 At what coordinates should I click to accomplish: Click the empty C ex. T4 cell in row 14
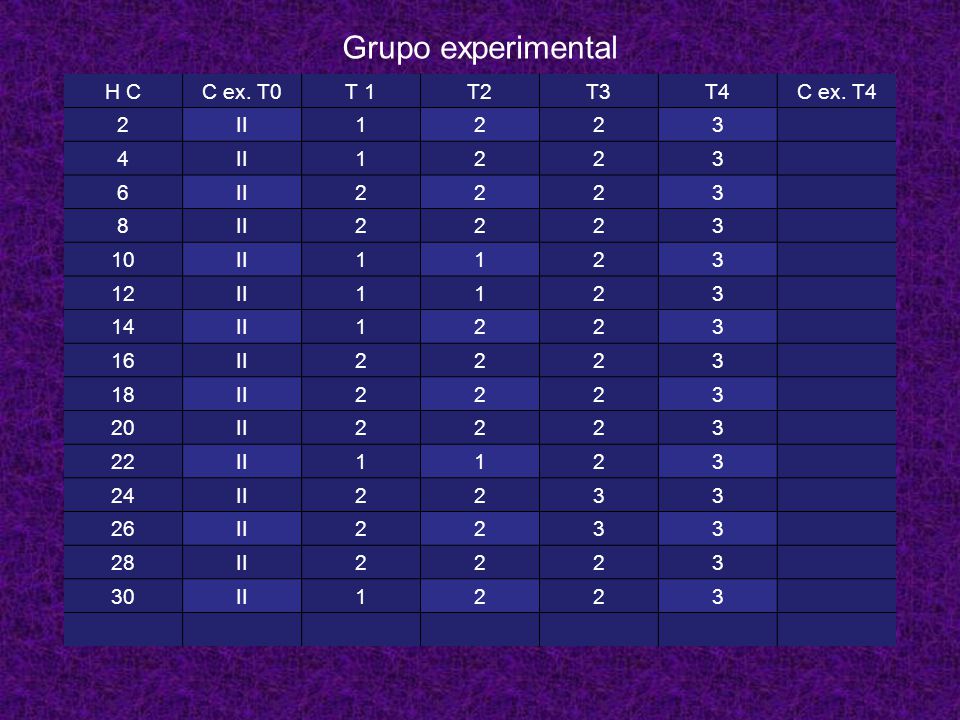(836, 327)
